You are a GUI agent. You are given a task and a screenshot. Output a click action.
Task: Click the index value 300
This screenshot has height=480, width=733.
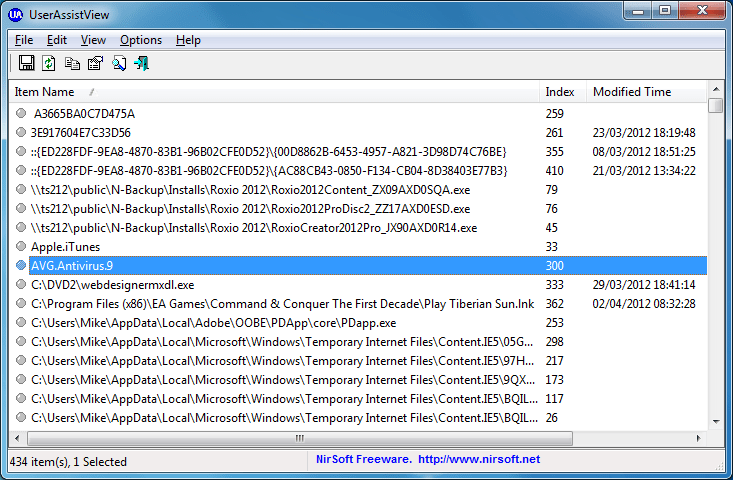click(554, 265)
